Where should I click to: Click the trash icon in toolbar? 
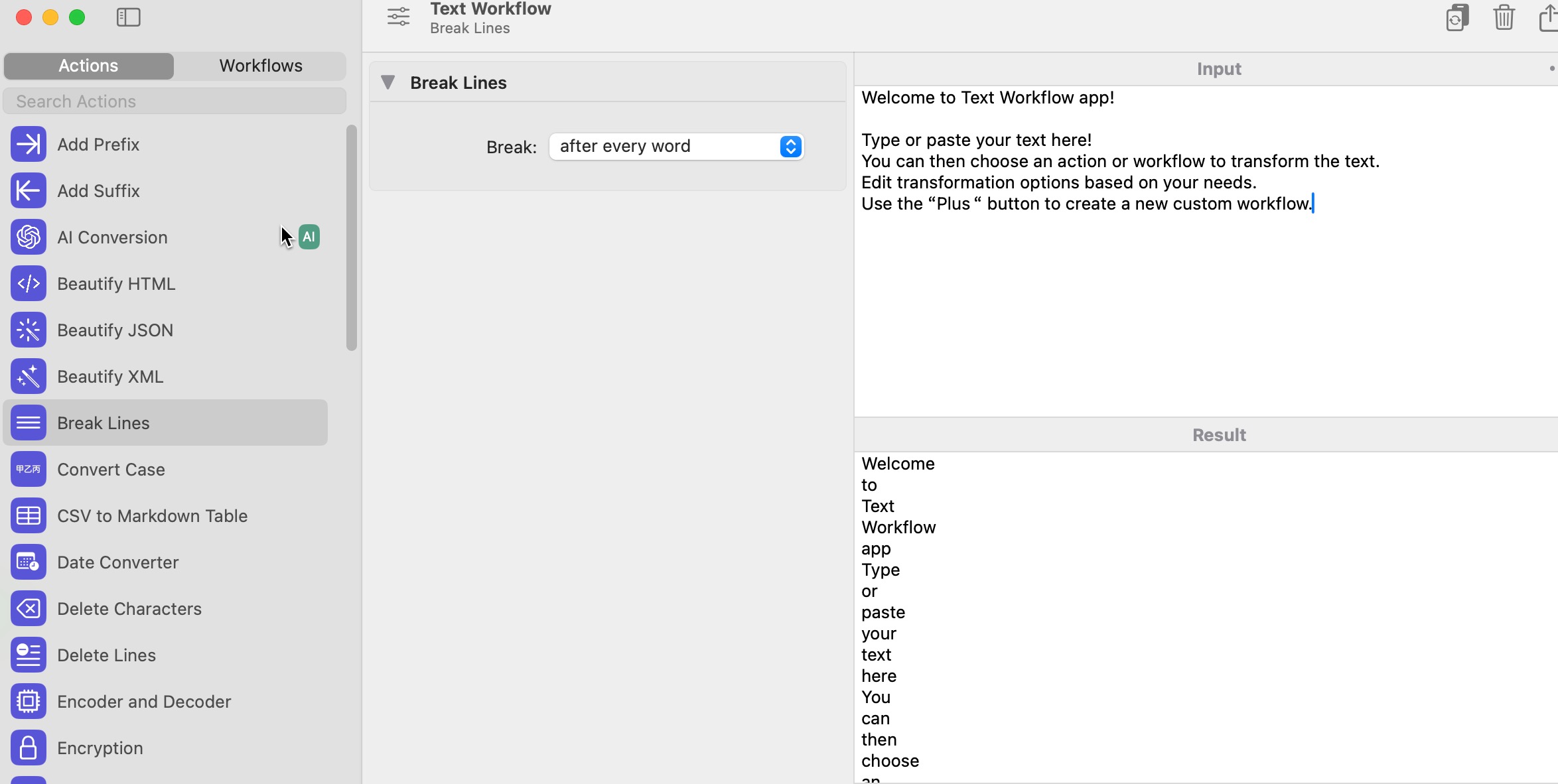tap(1504, 17)
